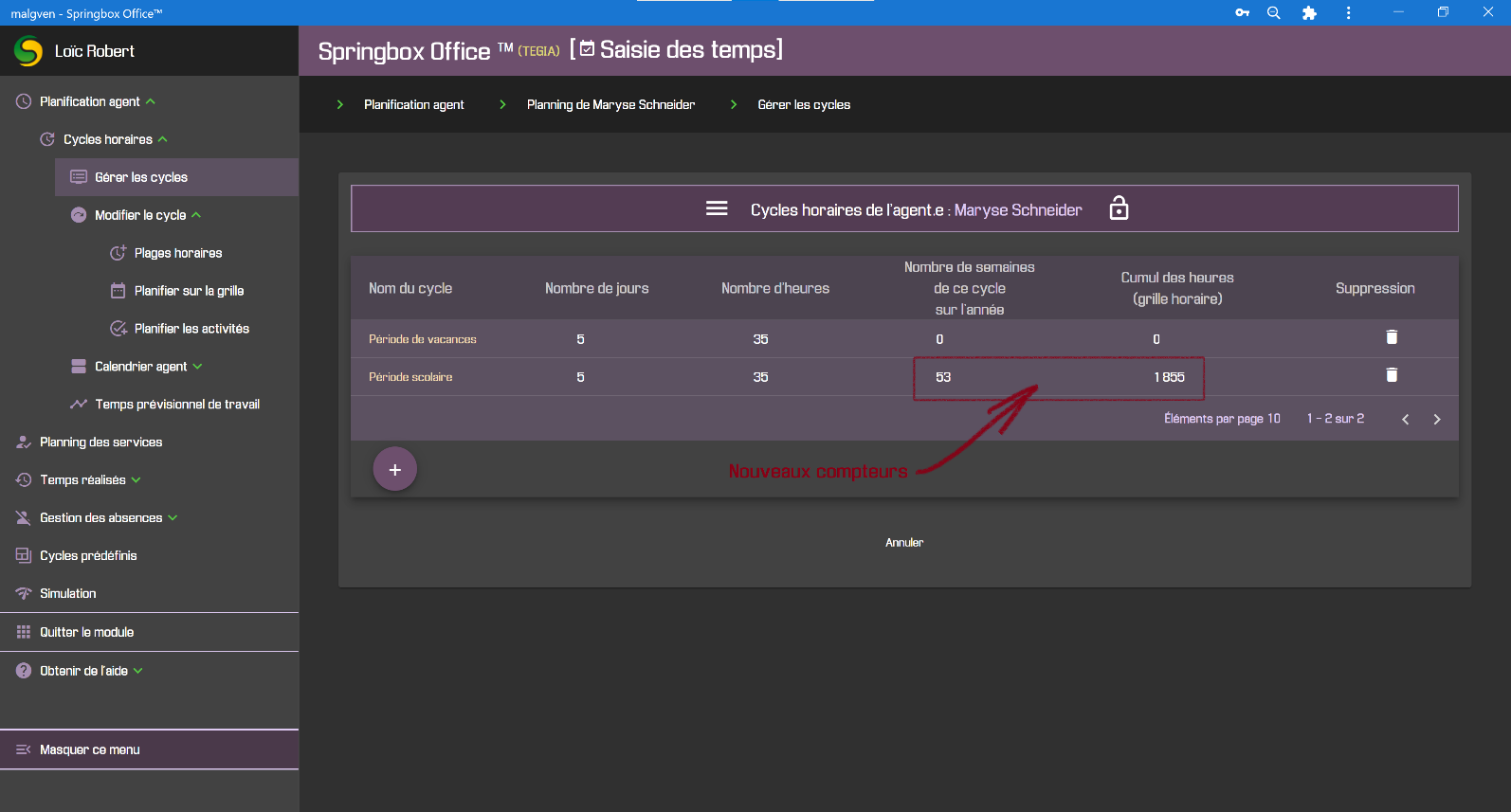Click the person icon of Planning des services
The width and height of the screenshot is (1511, 812).
[x=24, y=442]
